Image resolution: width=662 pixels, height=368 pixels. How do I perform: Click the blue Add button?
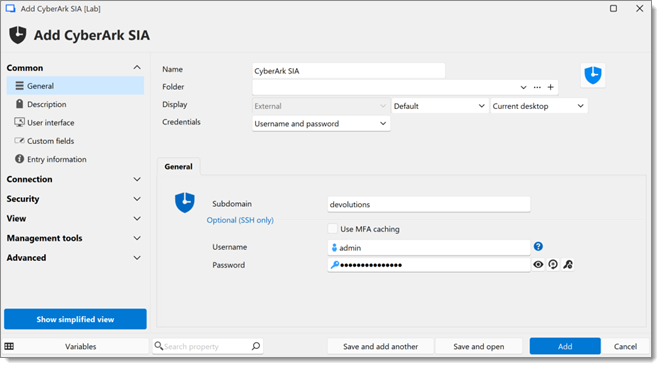[x=565, y=346]
